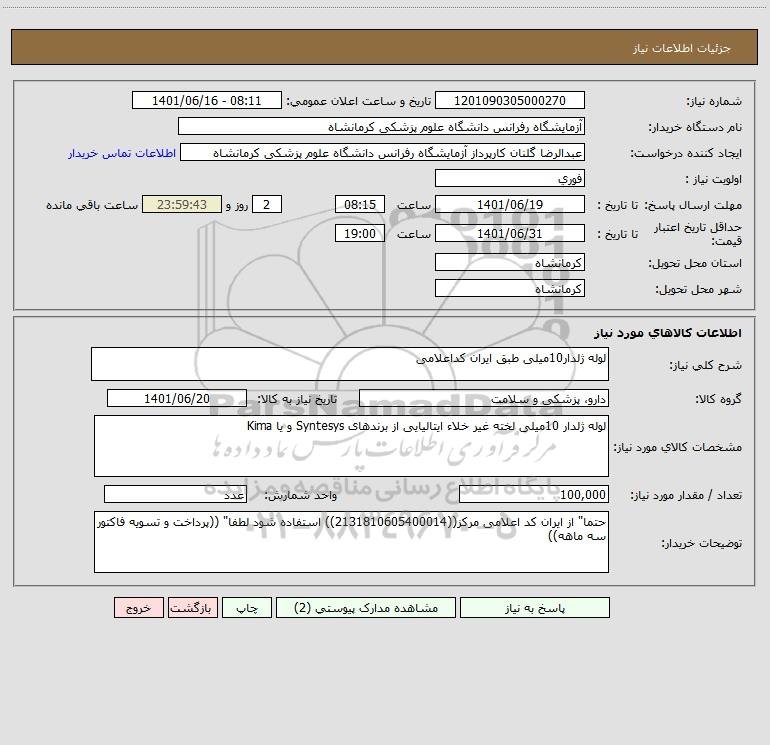Click the چاپ print button

247,607
